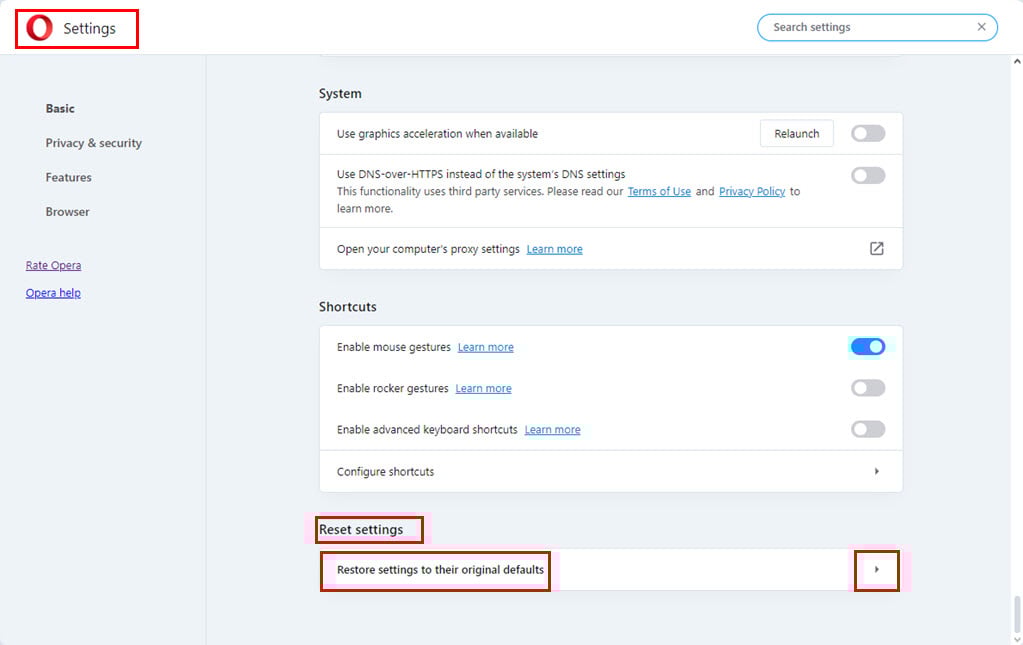Image resolution: width=1023 pixels, height=645 pixels.
Task: Expand Configure shortcuts arrow
Action: pos(876,471)
